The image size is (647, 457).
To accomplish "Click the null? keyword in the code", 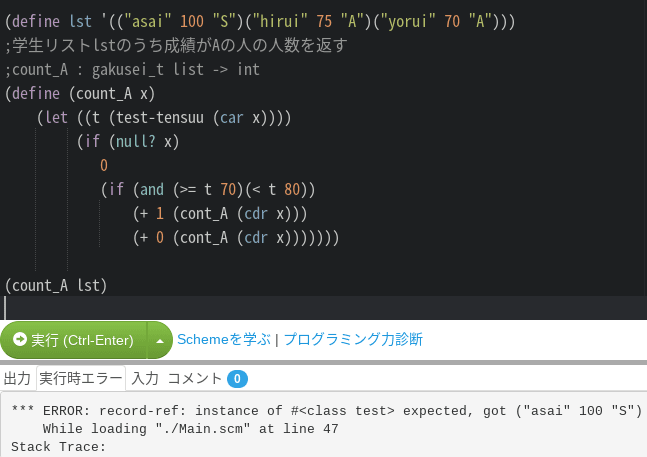I will tap(136, 141).
